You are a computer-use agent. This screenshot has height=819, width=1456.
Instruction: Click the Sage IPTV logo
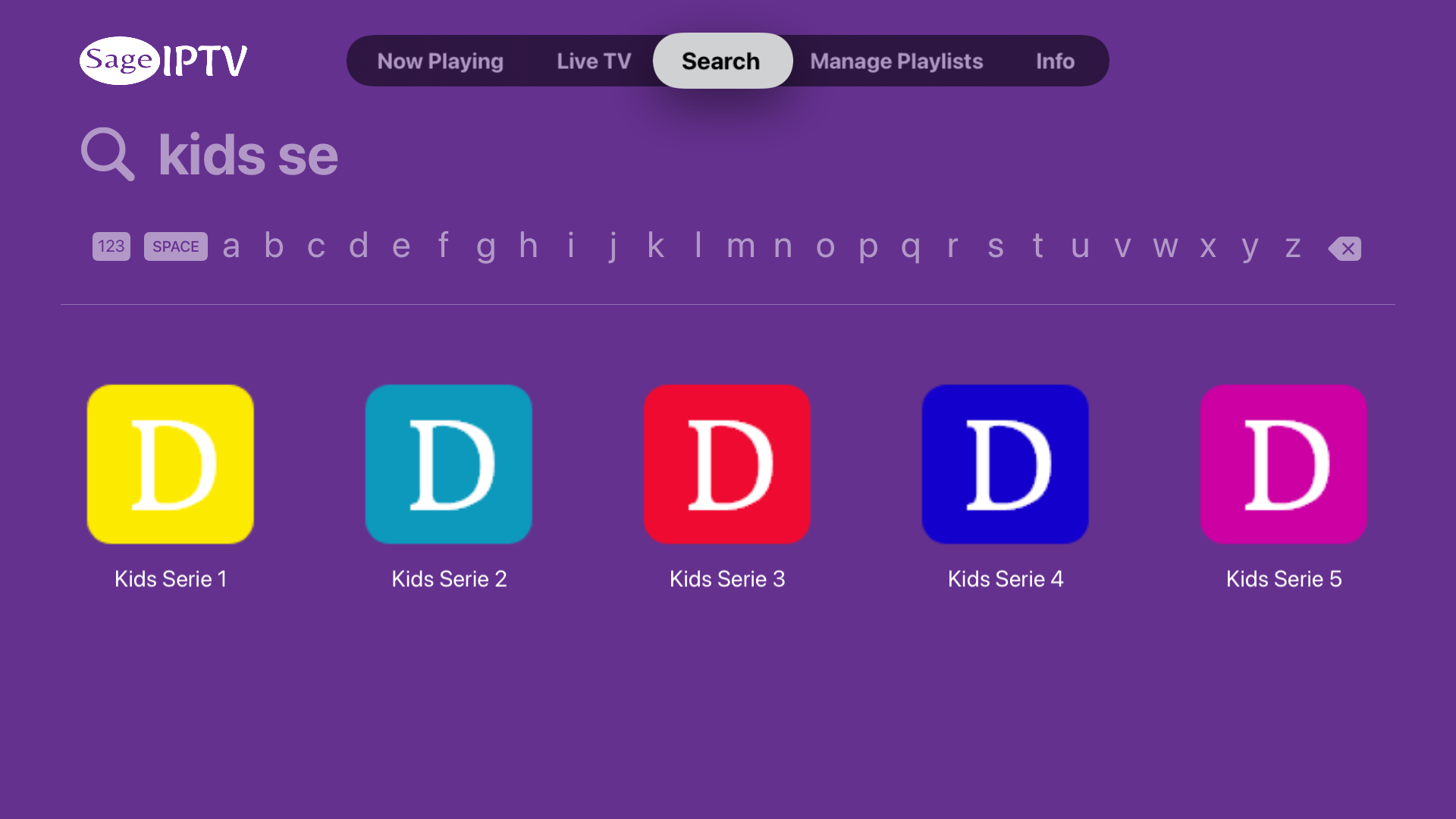pyautogui.click(x=164, y=61)
